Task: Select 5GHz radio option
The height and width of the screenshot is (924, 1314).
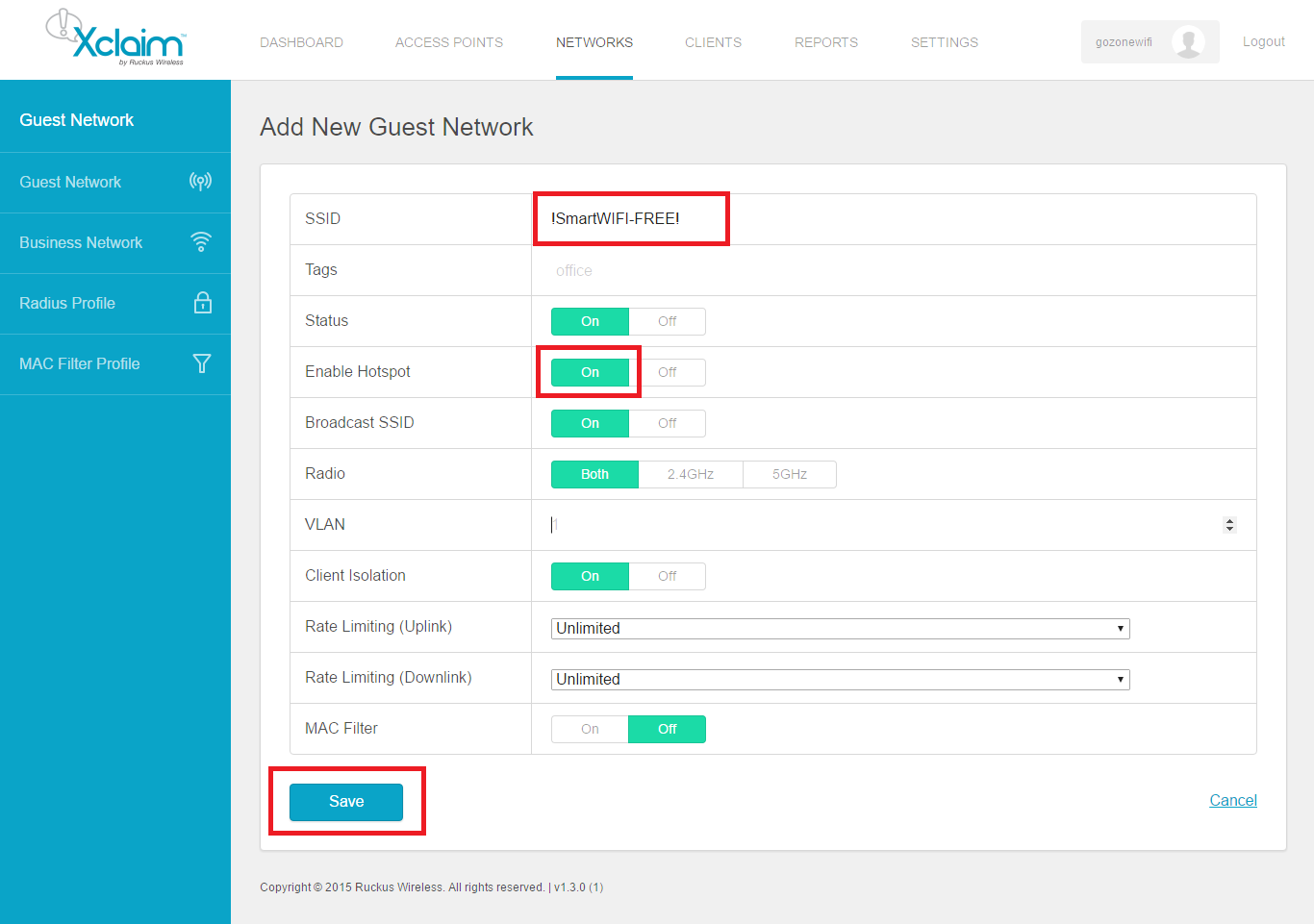Action: point(790,474)
